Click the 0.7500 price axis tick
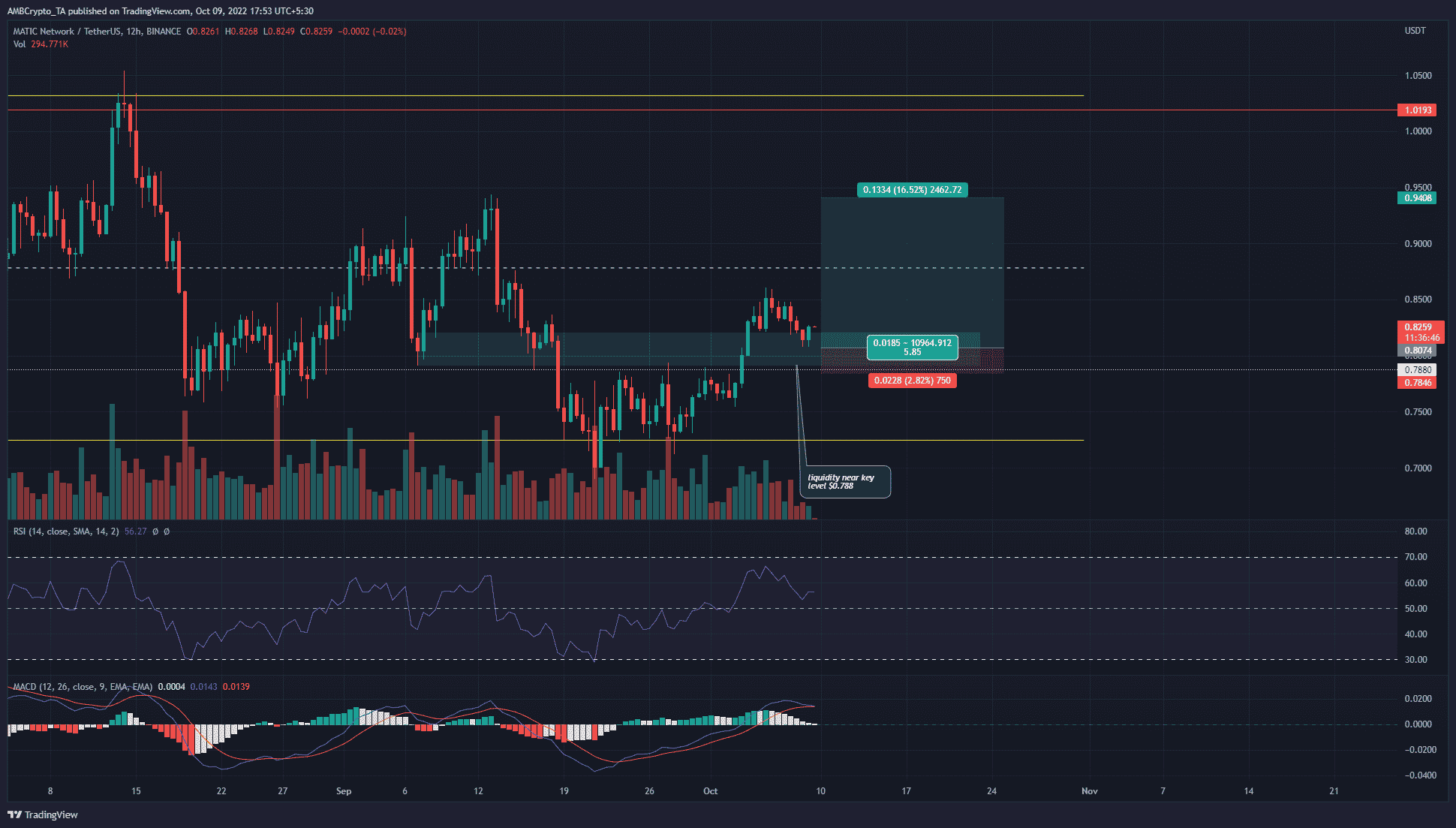The height and width of the screenshot is (828, 1456). [x=1418, y=412]
